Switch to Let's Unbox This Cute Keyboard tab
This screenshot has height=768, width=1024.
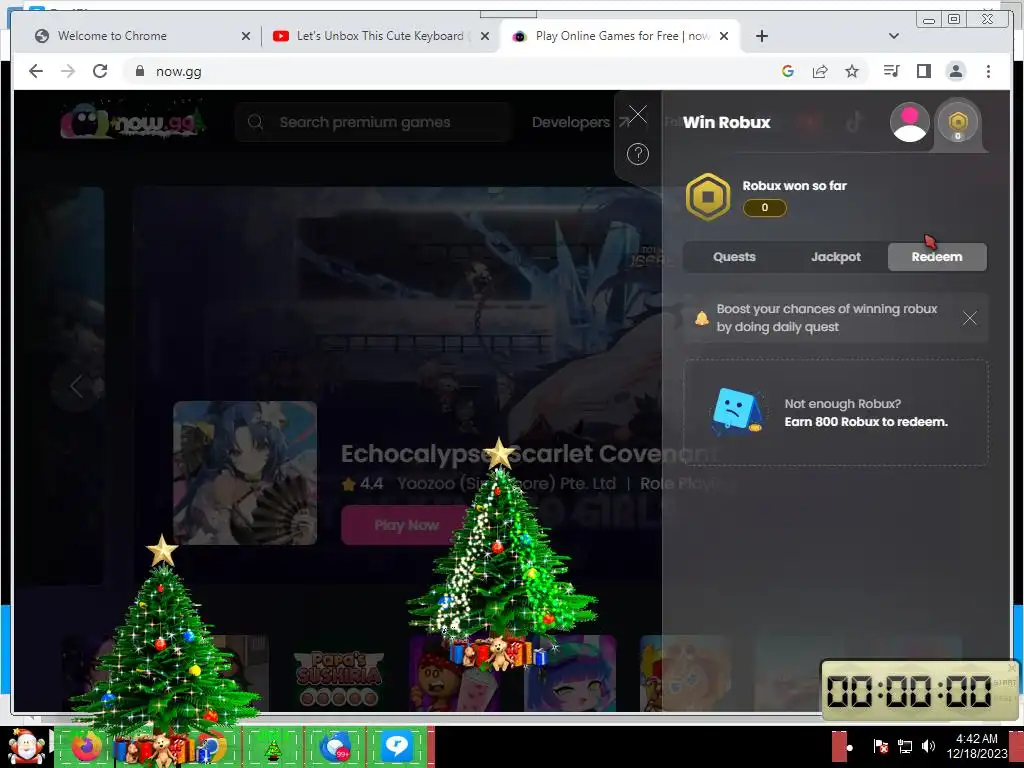[380, 36]
